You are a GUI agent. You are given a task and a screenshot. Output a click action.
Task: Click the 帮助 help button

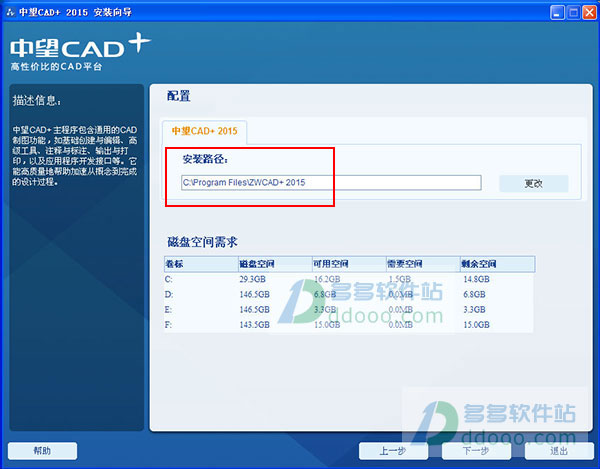(x=42, y=451)
